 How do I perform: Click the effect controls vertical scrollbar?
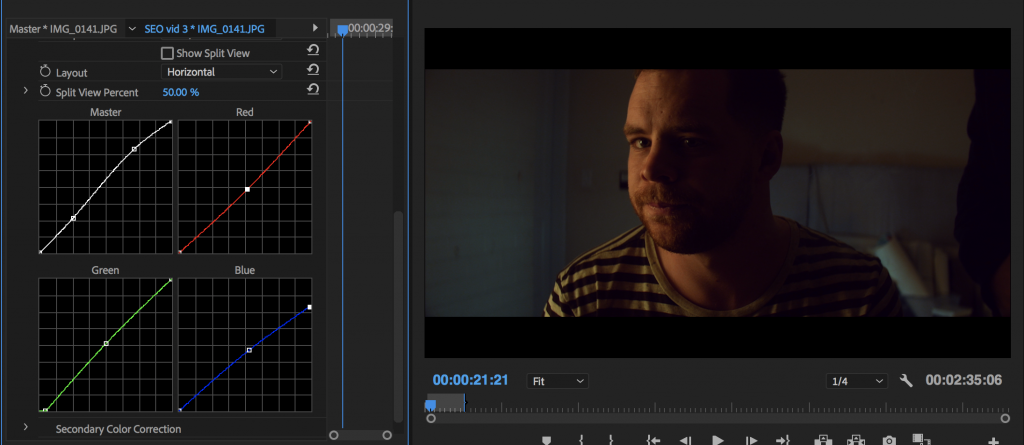tap(398, 316)
